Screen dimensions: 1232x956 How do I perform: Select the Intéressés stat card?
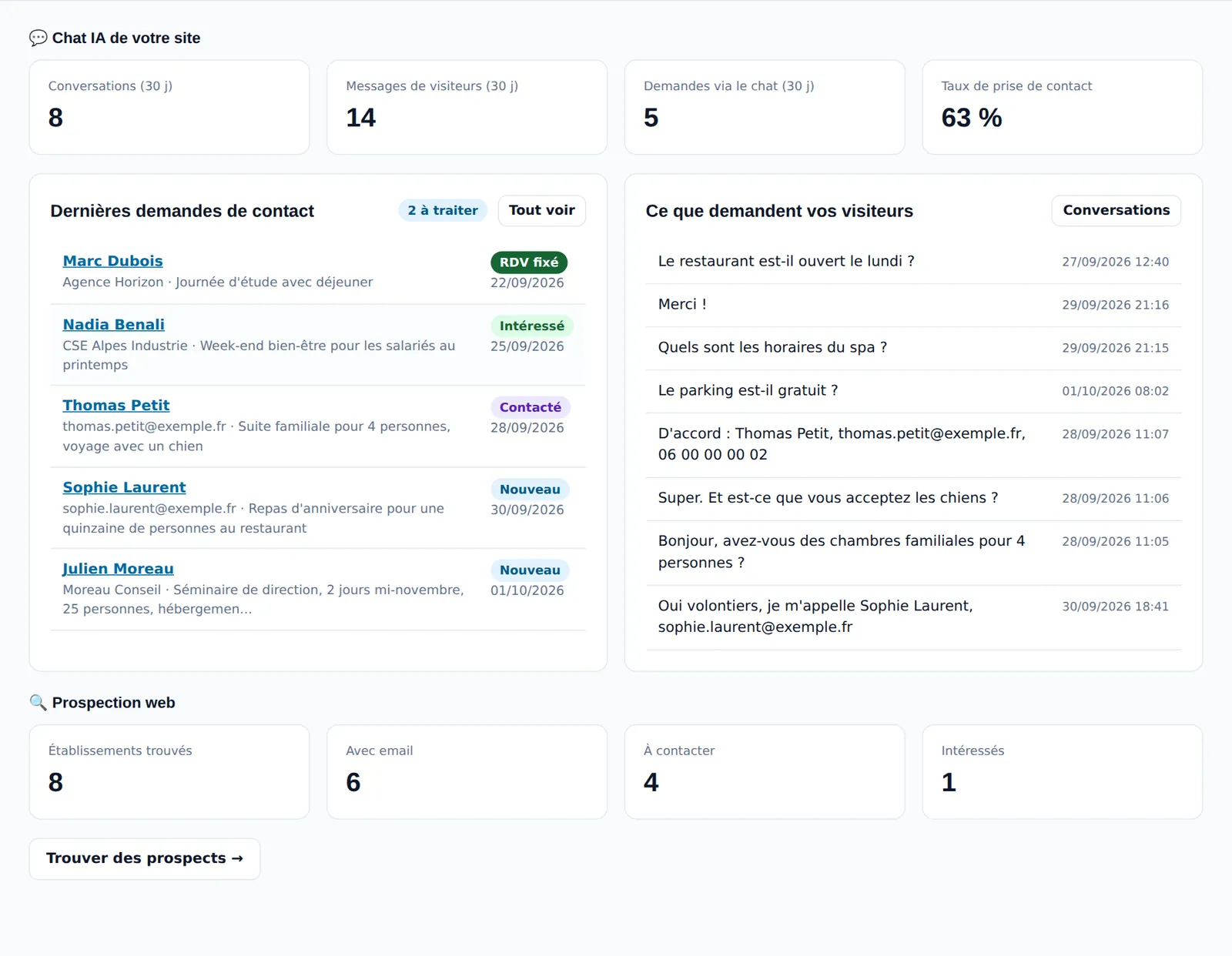1063,772
